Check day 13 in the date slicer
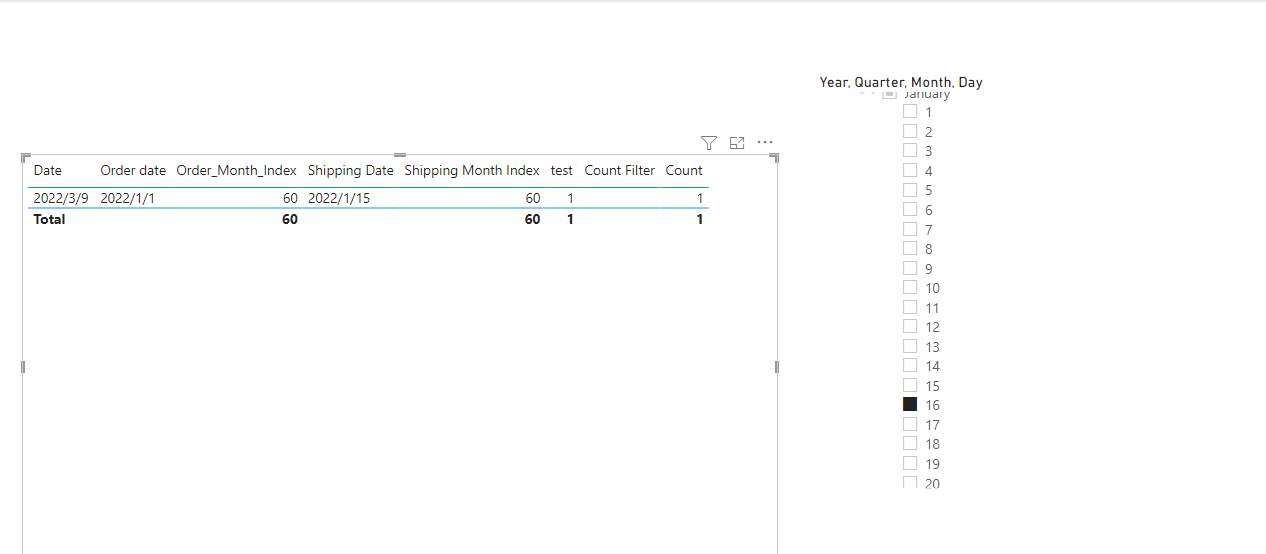This screenshot has height=554, width=1266. [x=910, y=346]
